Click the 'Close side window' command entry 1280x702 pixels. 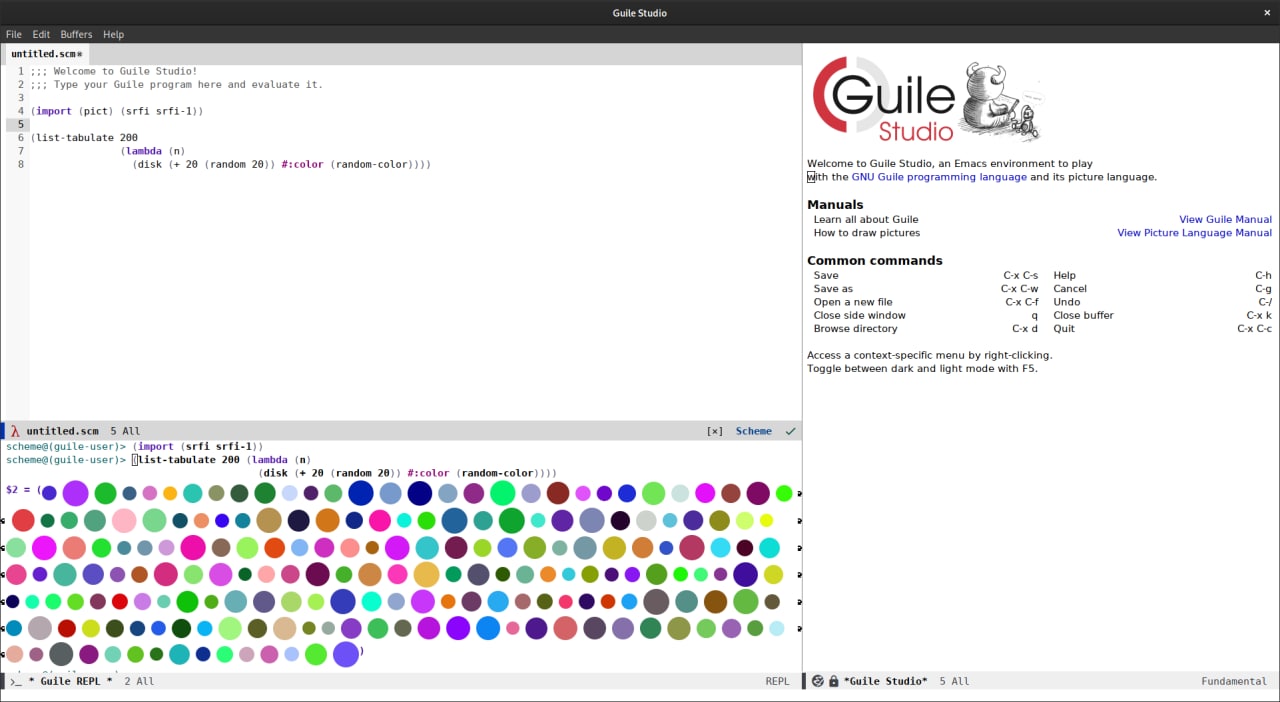tap(860, 315)
